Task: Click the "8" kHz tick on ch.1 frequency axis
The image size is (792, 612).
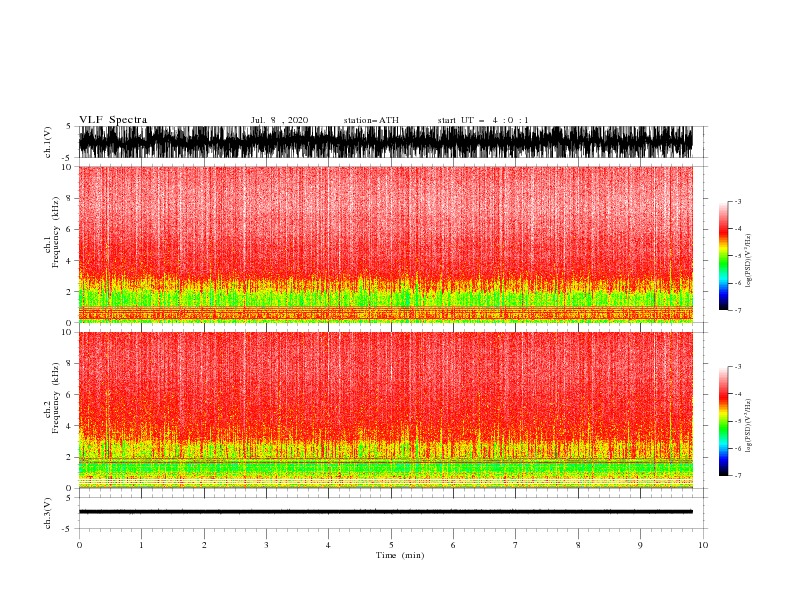Action: tap(69, 198)
